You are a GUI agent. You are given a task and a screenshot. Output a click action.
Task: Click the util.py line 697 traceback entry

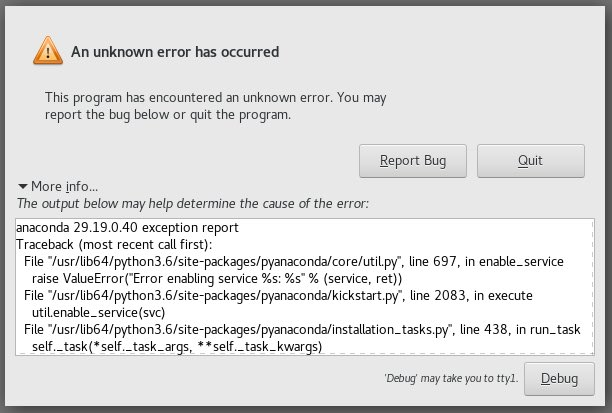(x=294, y=262)
